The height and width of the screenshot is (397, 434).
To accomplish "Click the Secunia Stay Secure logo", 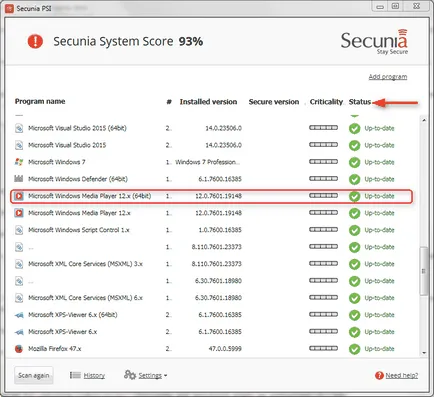I will [x=374, y=42].
